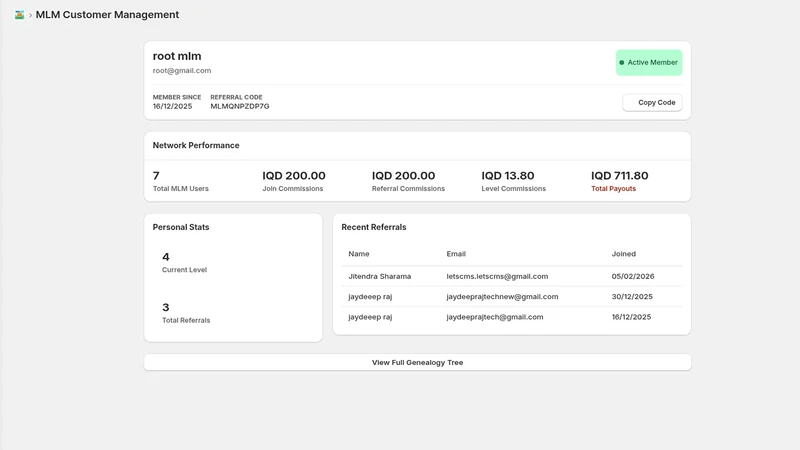Copy the referral code with Copy Code
Viewport: 800px width, 450px height.
coord(652,103)
